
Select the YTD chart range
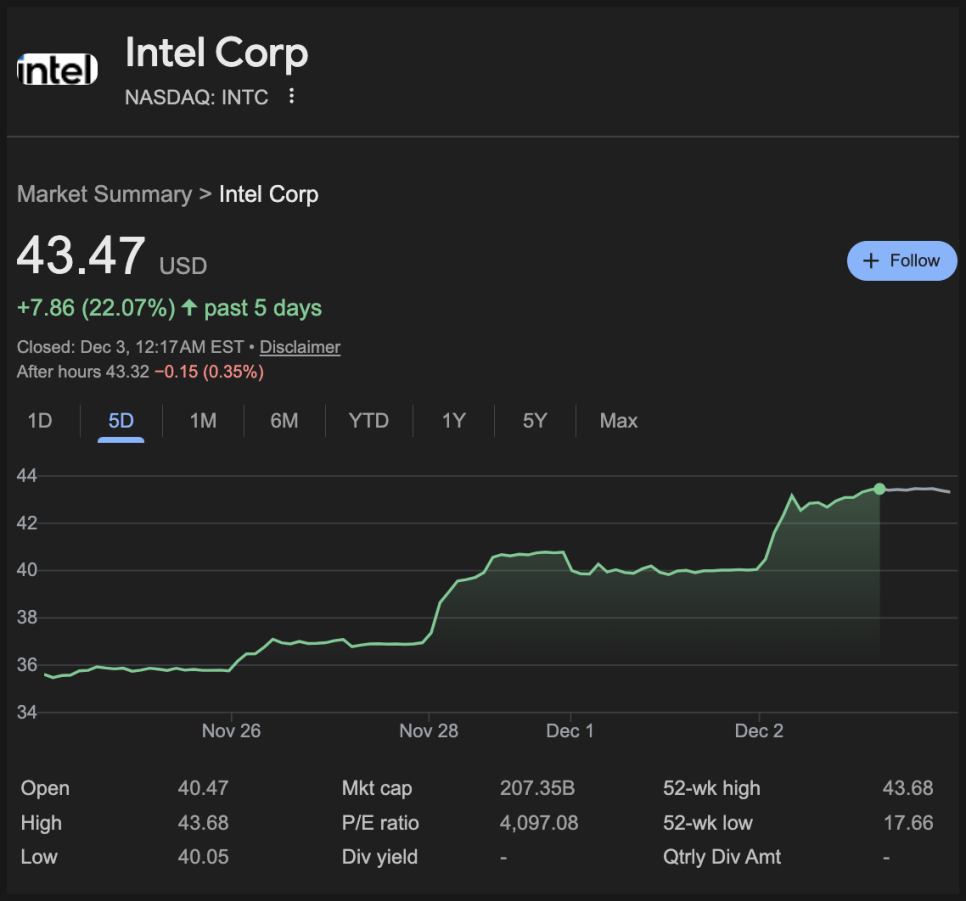(368, 421)
